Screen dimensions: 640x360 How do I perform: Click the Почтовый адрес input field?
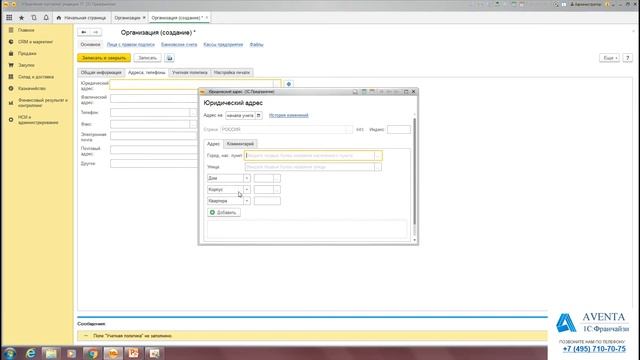point(154,149)
